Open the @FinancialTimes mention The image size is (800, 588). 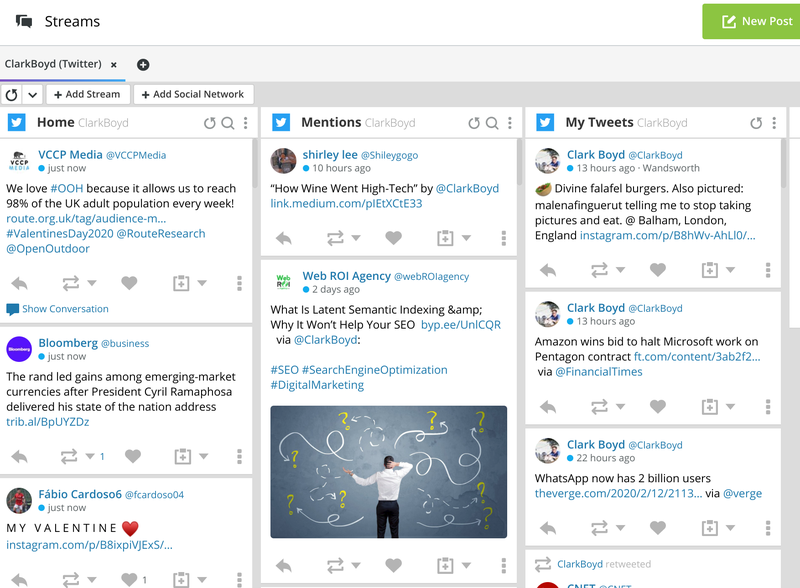pyautogui.click(x=599, y=372)
